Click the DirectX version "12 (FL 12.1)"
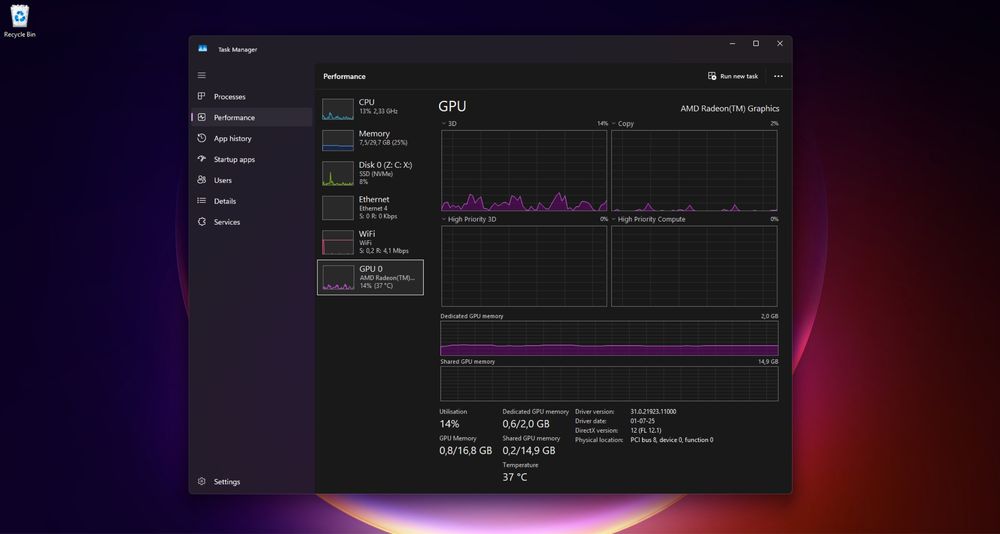The width and height of the screenshot is (1000, 534). pyautogui.click(x=645, y=431)
